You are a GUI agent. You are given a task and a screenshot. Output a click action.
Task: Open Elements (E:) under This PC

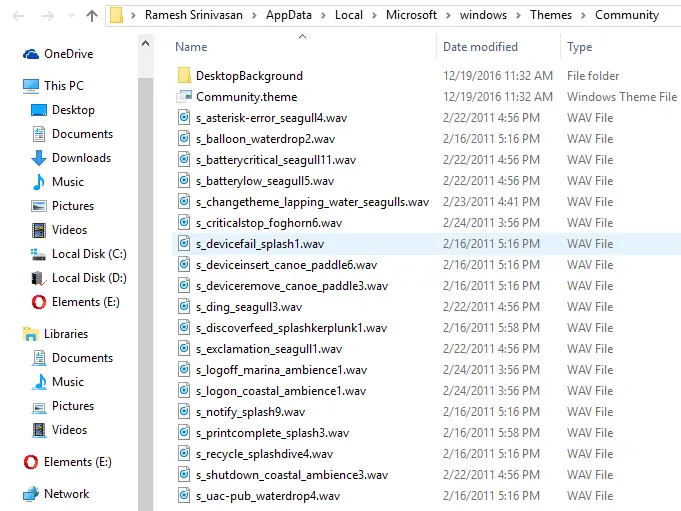point(86,302)
